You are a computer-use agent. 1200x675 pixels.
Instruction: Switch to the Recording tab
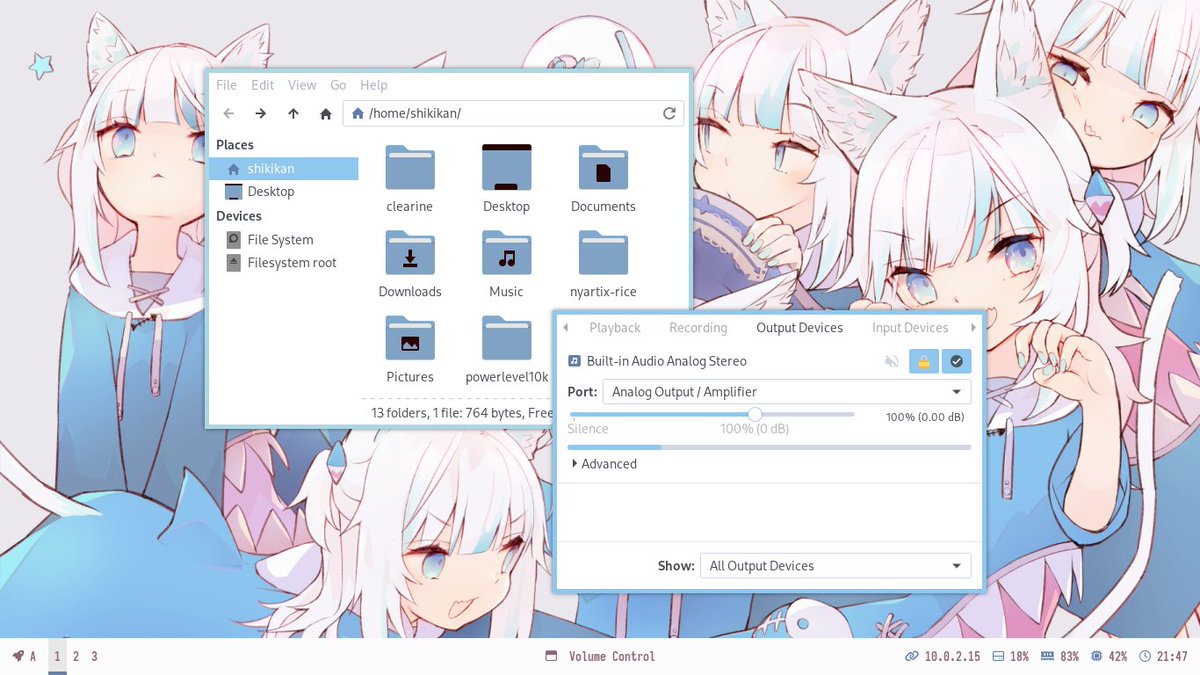pos(698,328)
